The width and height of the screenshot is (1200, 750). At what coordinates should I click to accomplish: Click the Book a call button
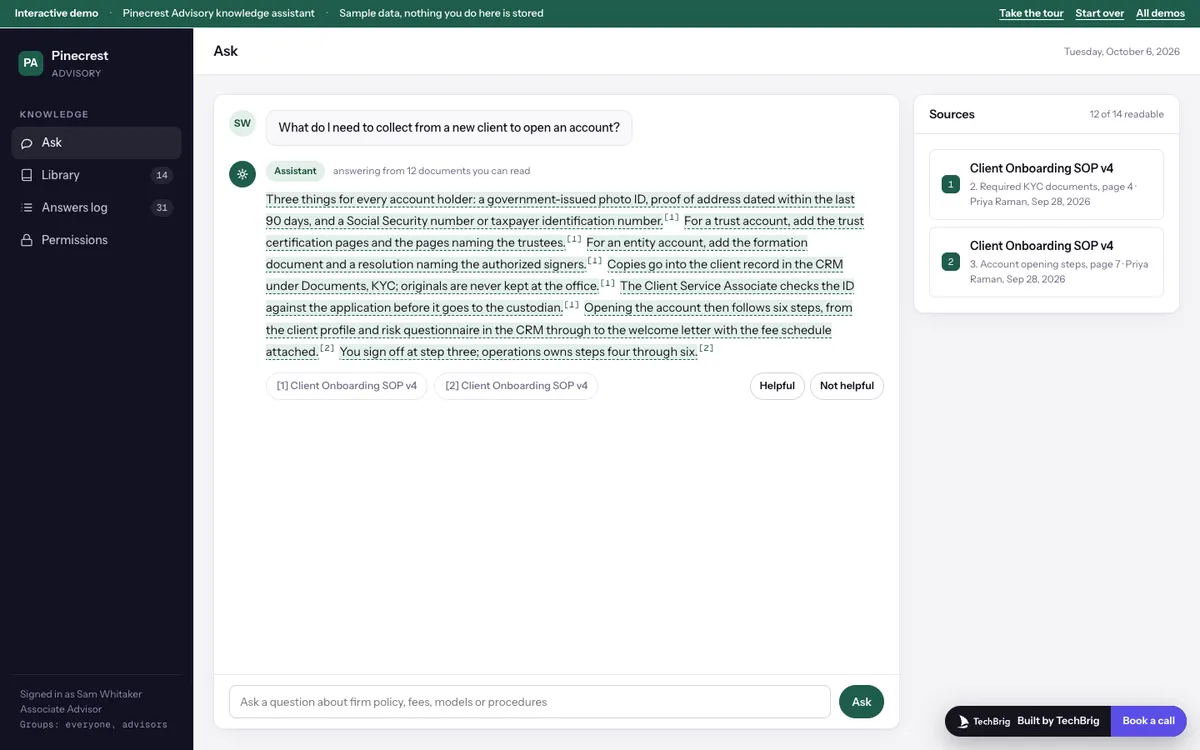click(1148, 721)
